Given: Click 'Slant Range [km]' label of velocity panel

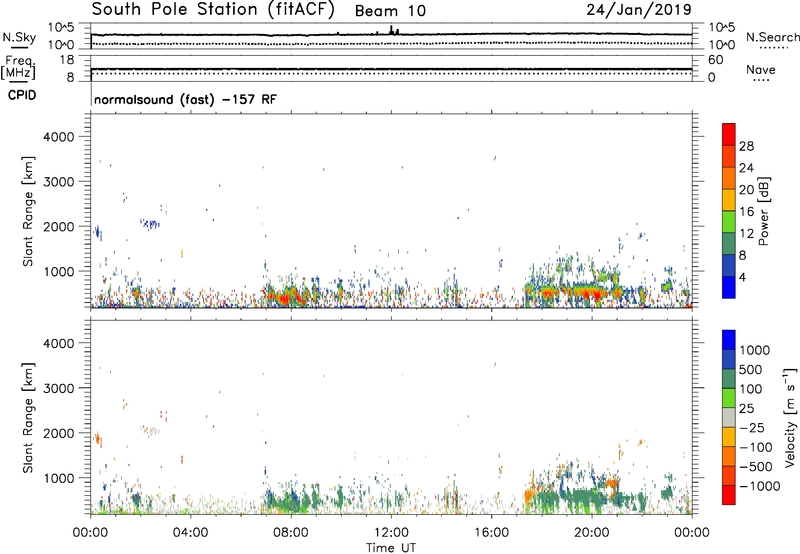Looking at the screenshot, I should [x=28, y=417].
